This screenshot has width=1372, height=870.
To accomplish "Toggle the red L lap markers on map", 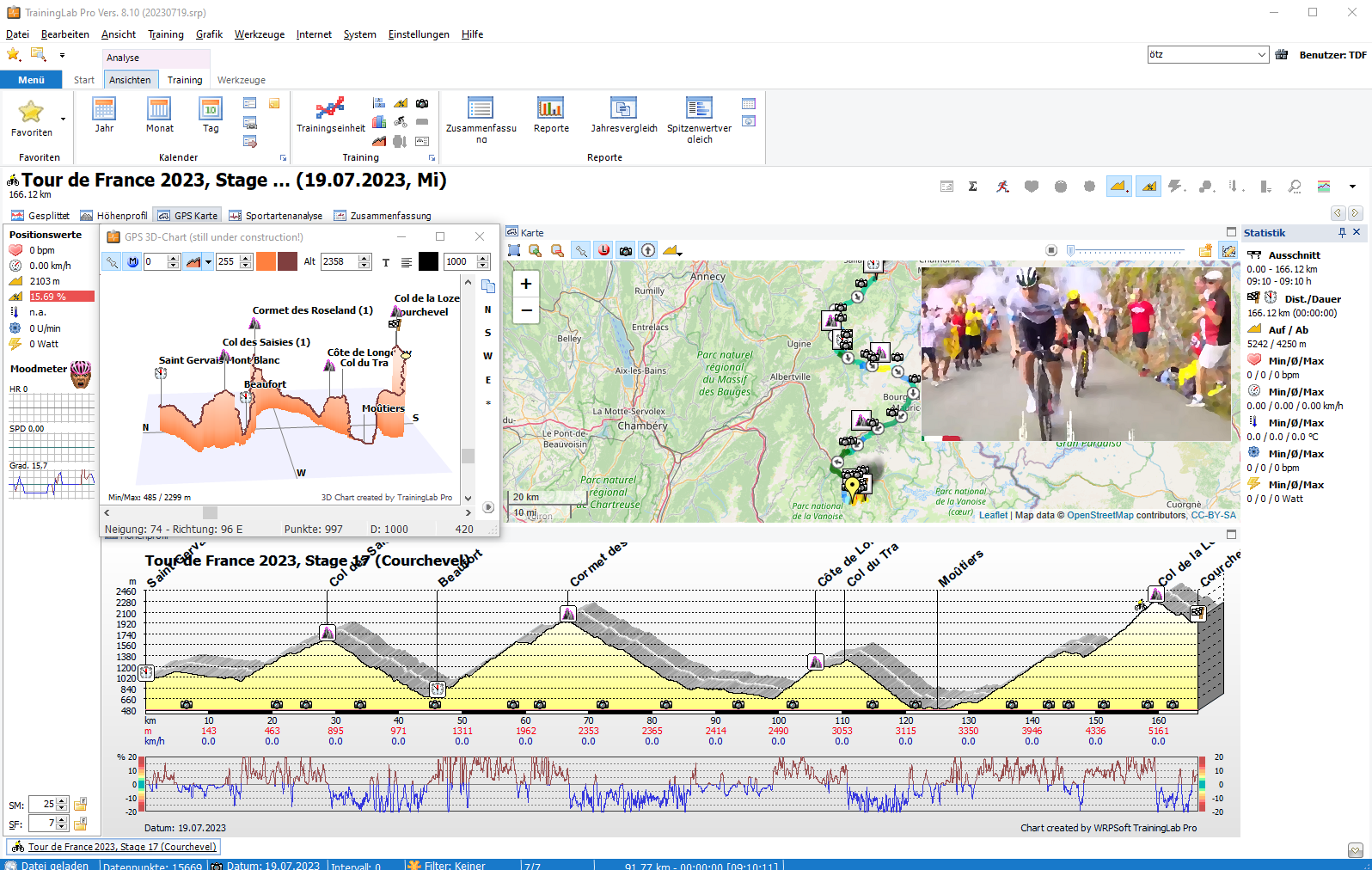I will click(x=604, y=250).
